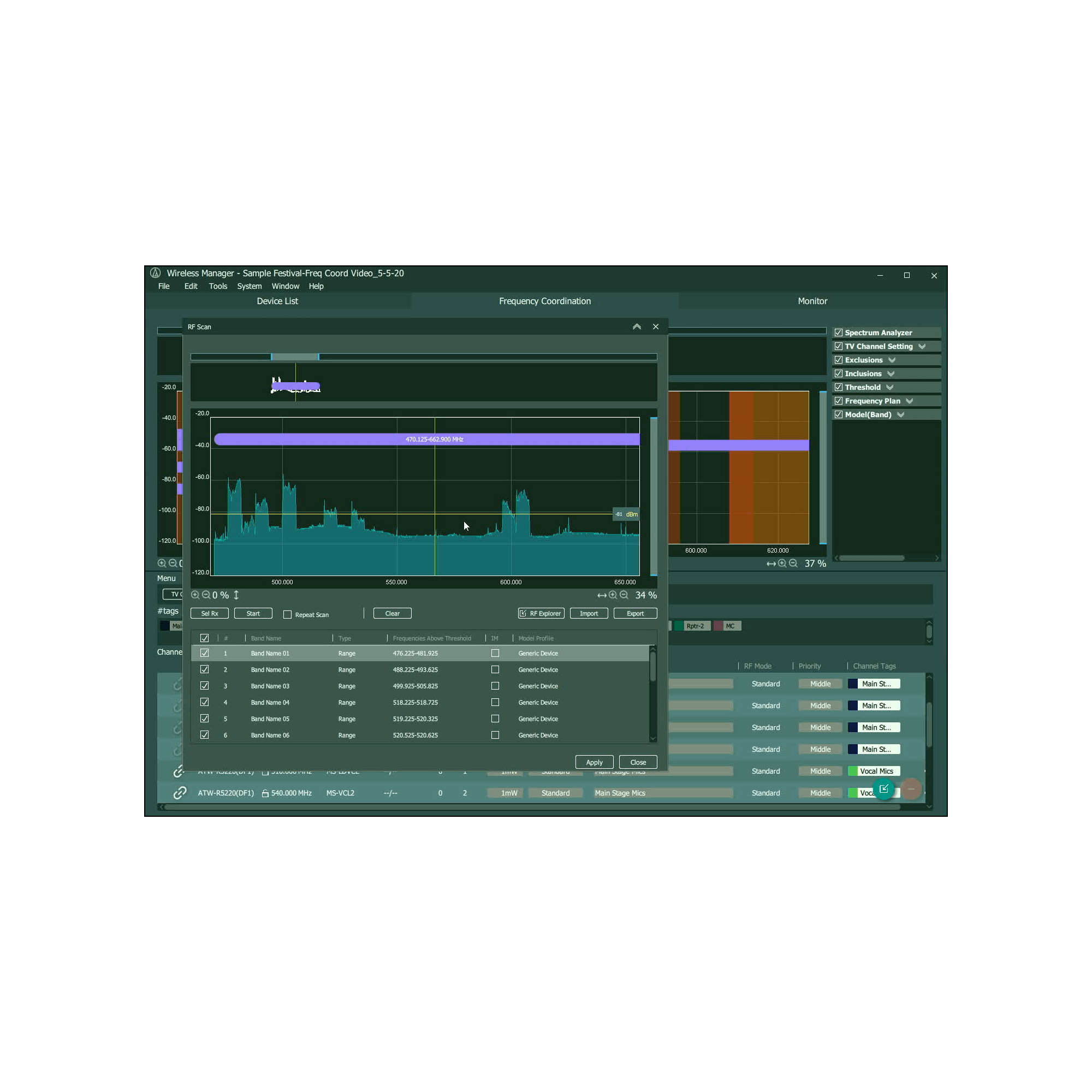Select the System menu item
Image resolution: width=1092 pixels, height=1092 pixels.
pyautogui.click(x=250, y=286)
